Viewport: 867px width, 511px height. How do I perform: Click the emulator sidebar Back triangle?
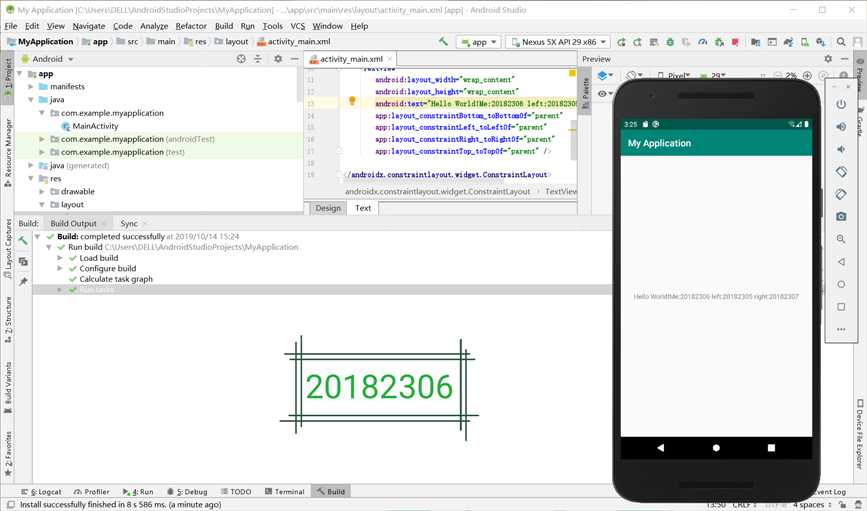841,262
